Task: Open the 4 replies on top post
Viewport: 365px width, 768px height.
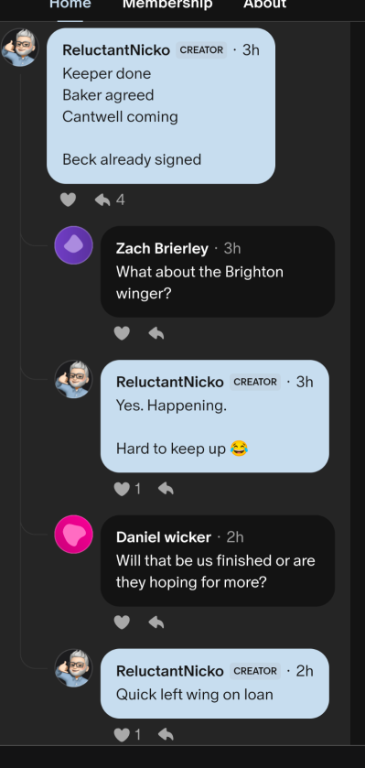Action: [x=110, y=199]
